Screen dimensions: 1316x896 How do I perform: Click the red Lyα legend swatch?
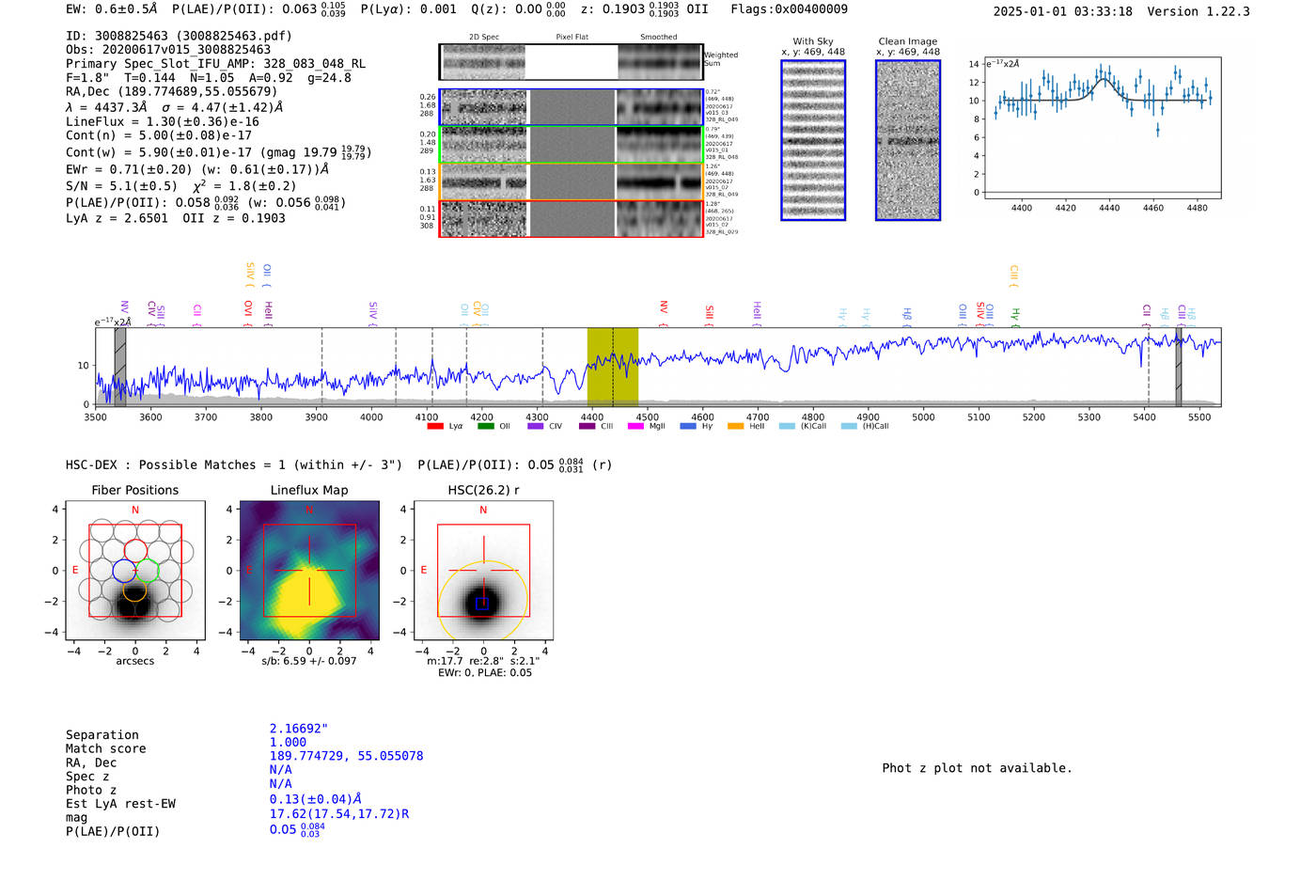point(435,427)
